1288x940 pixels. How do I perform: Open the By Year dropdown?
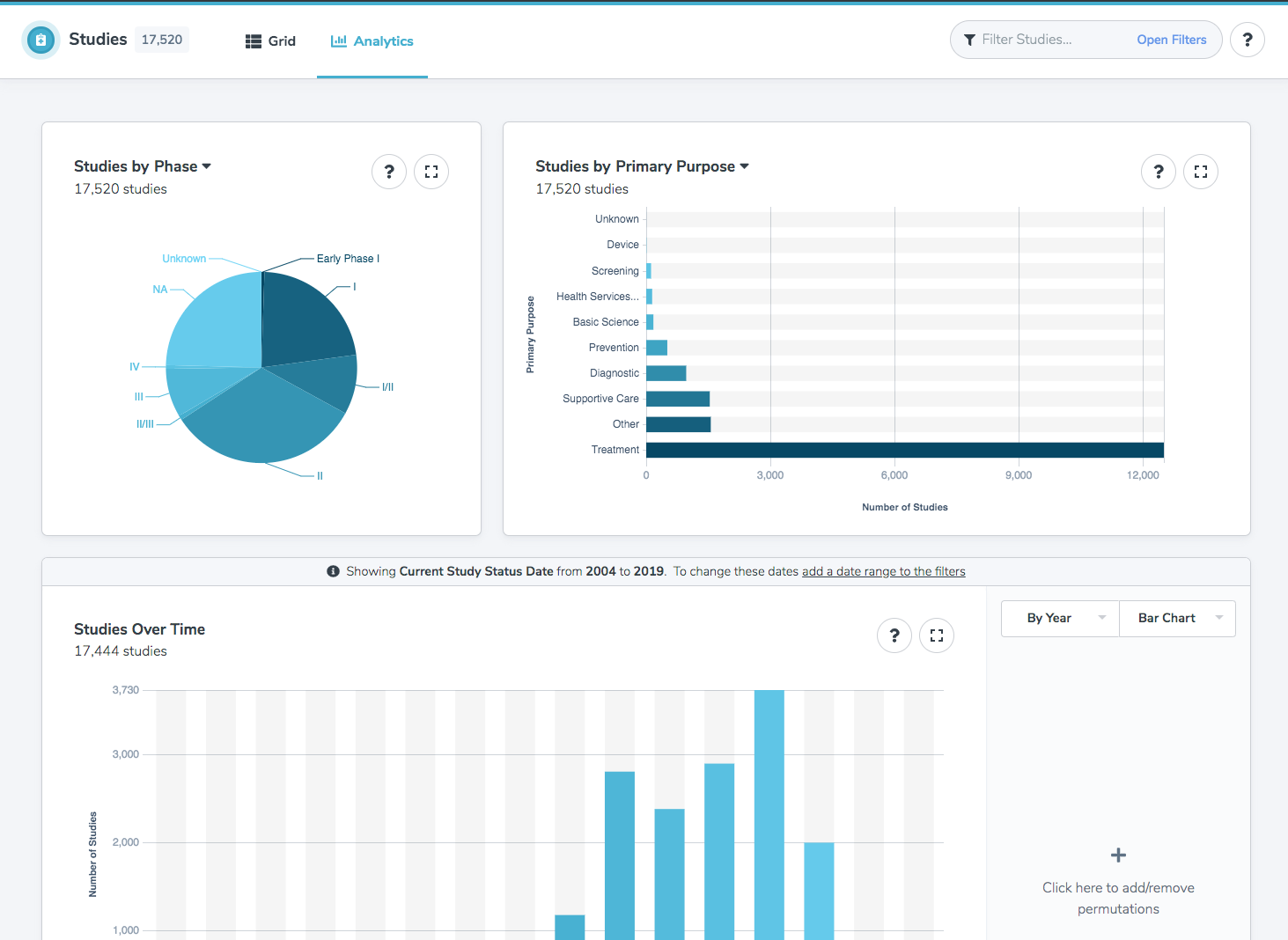click(1060, 619)
